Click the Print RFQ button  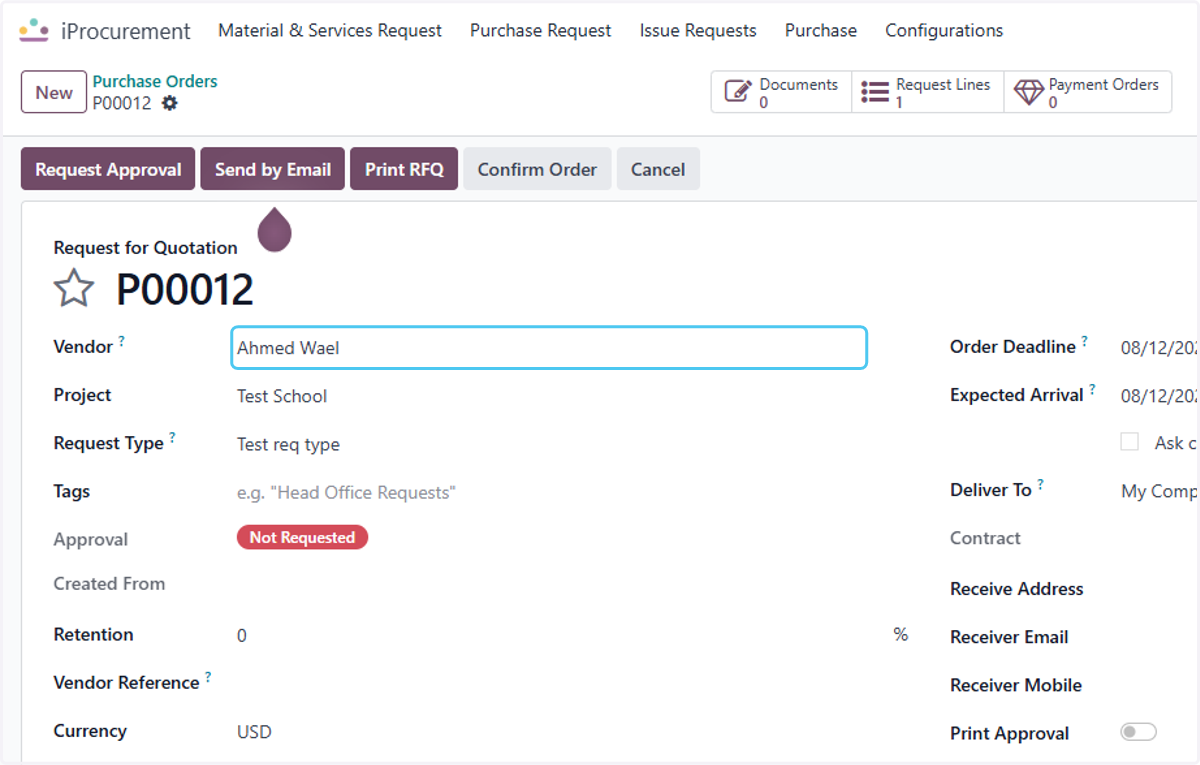point(404,169)
